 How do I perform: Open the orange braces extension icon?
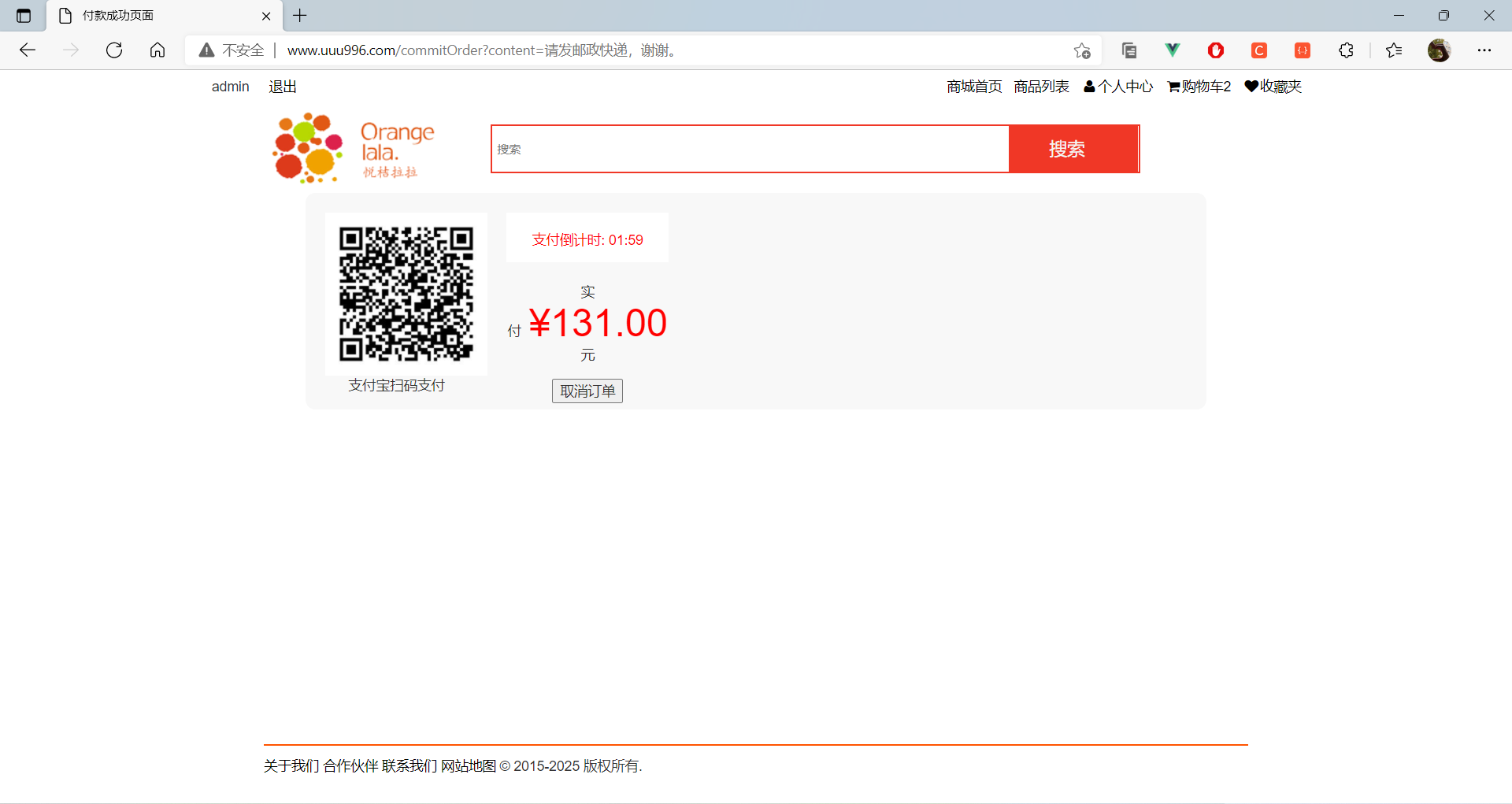pos(1303,50)
